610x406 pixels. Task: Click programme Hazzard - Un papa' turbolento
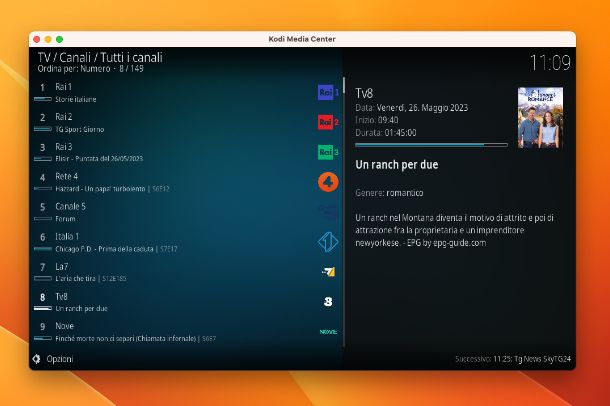click(x=100, y=189)
